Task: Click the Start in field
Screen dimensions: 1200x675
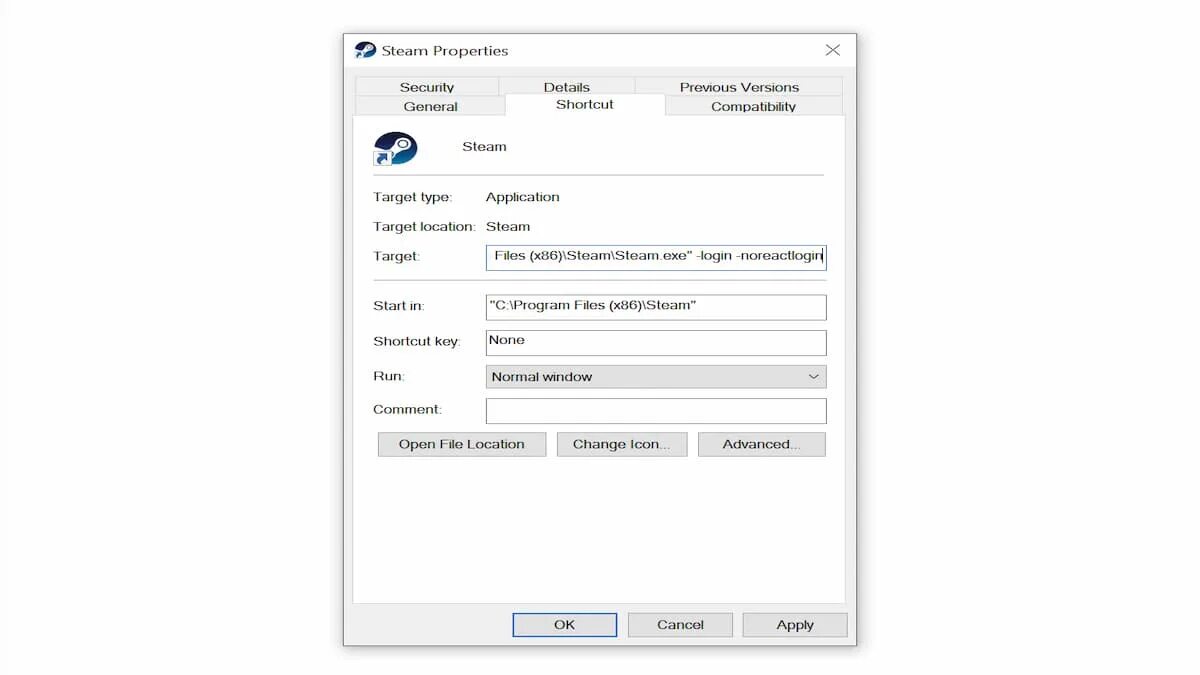Action: (656, 306)
